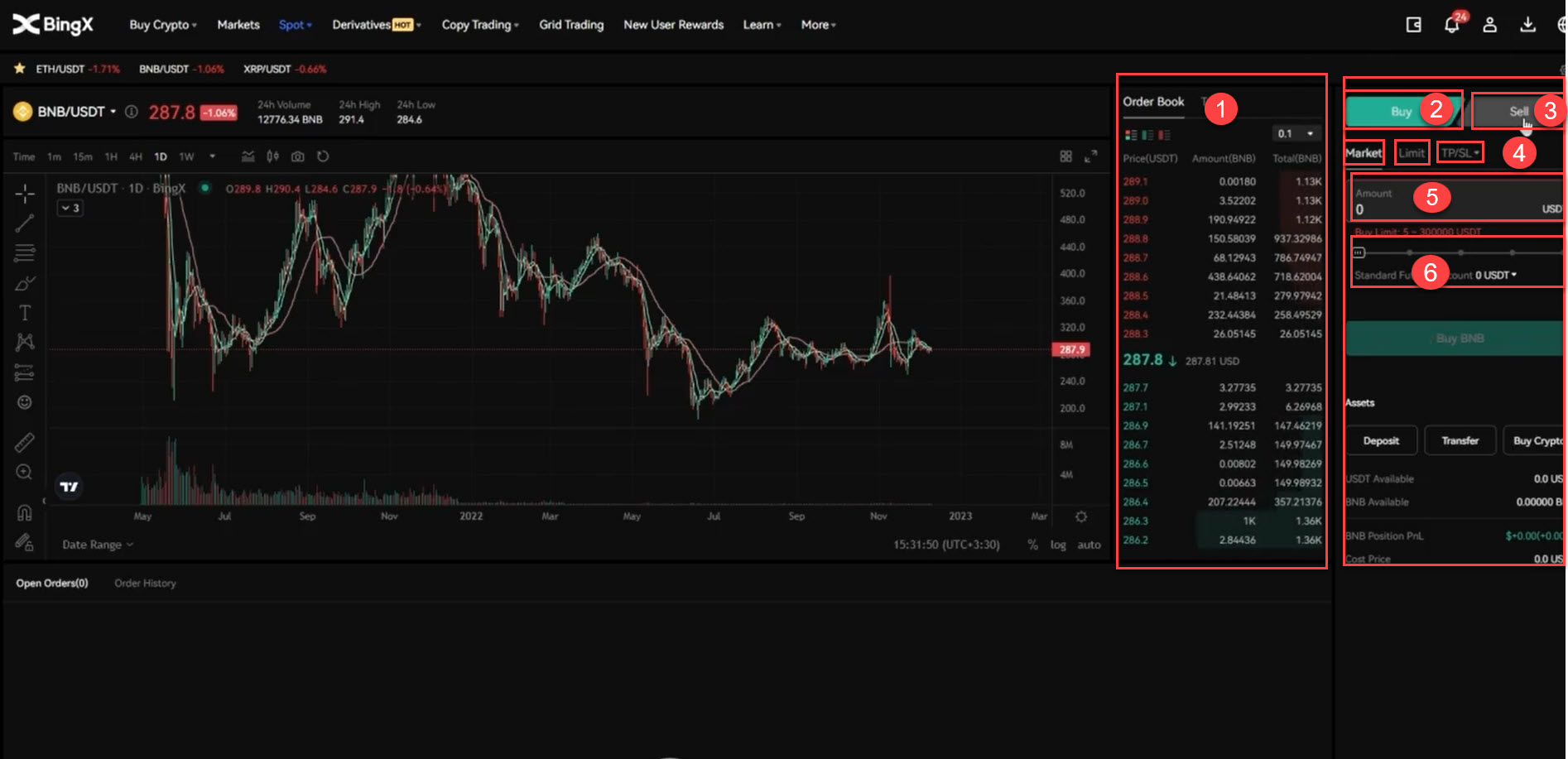Open the BNB/USDT pair selector
The height and width of the screenshot is (759, 1568).
[x=76, y=112]
